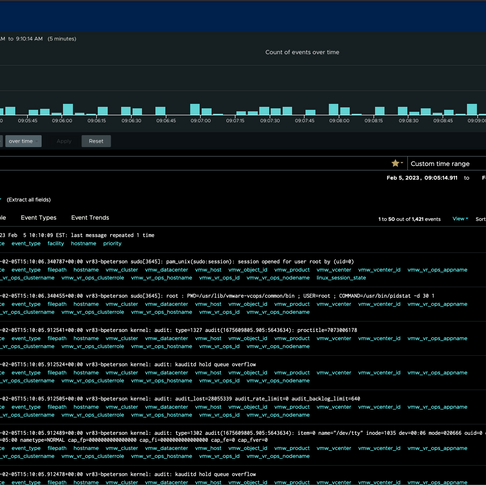Click into the search query field
Image resolution: width=486 pixels, height=485 pixels.
pos(195,163)
